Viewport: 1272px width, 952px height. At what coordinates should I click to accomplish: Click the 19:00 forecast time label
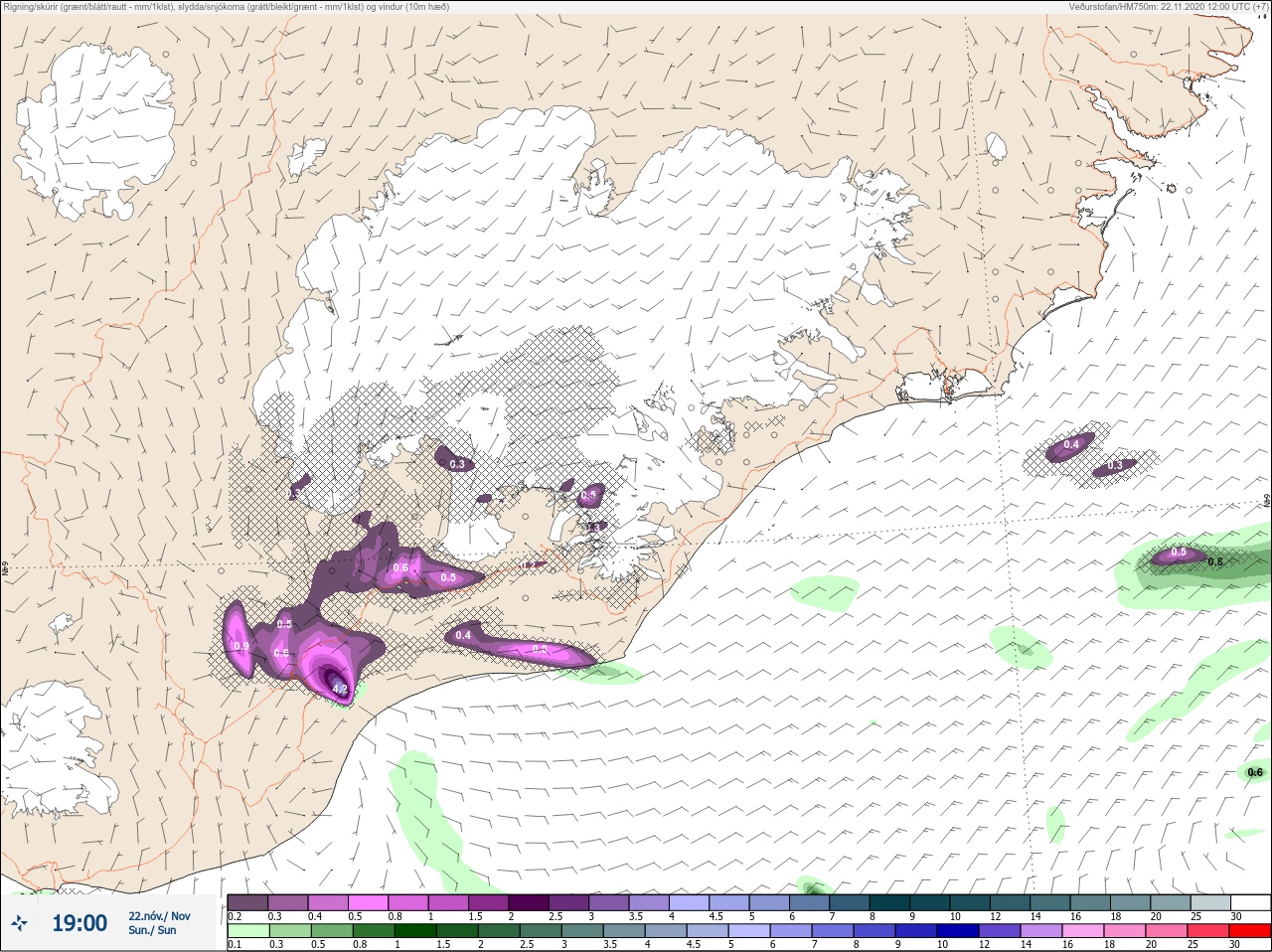click(79, 923)
